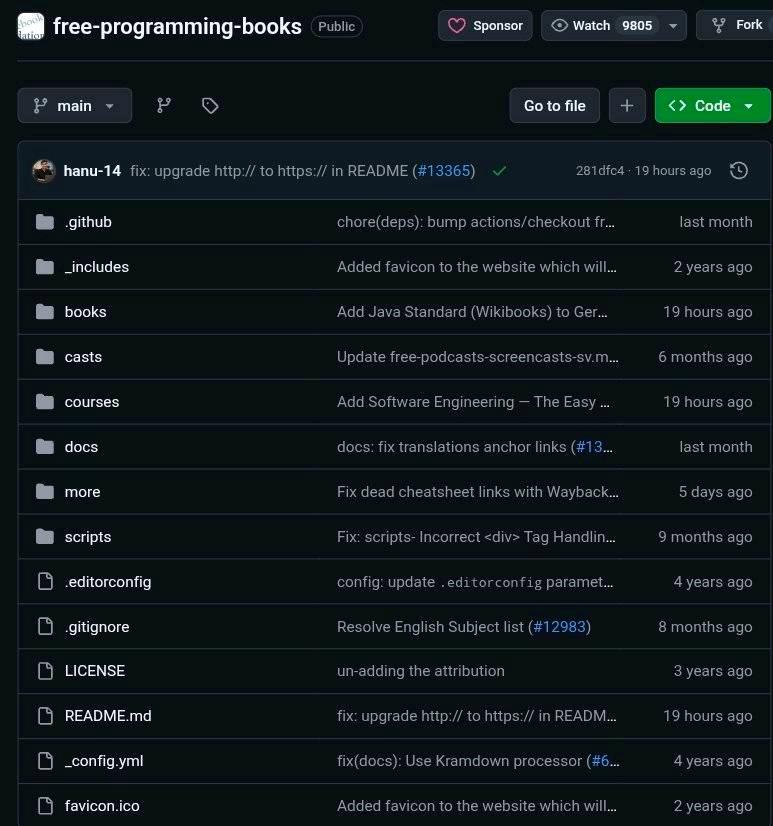Open the docs folder
Viewport: 773px width, 826px height.
click(x=81, y=447)
